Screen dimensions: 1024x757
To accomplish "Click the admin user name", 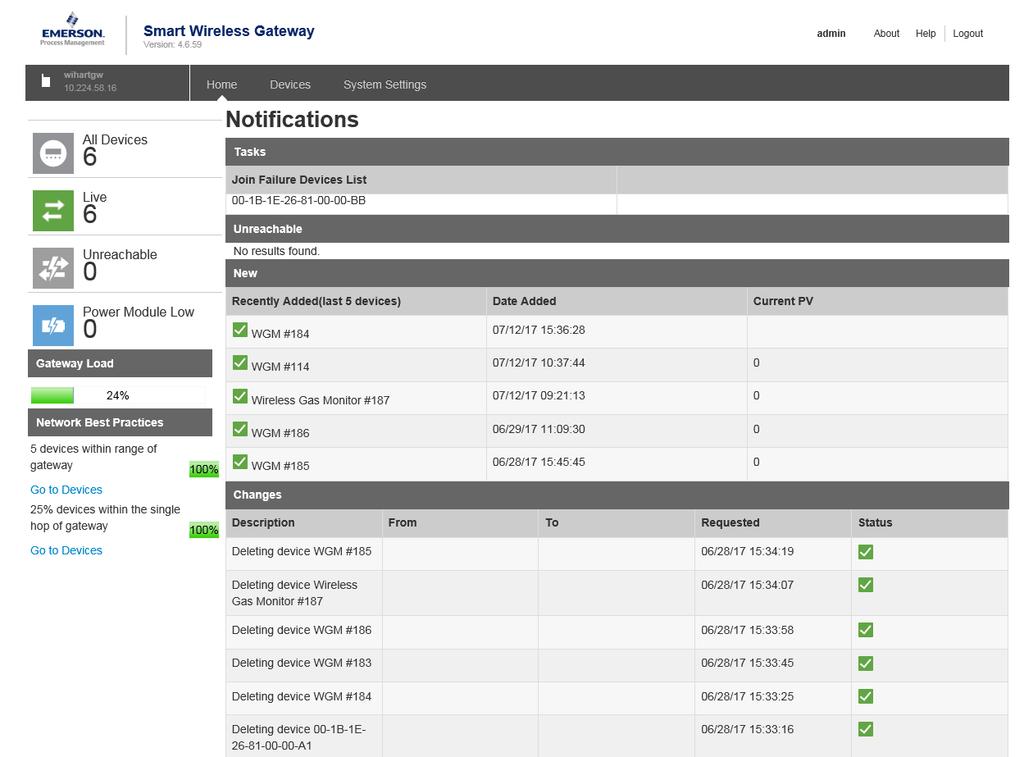I will click(x=831, y=33).
